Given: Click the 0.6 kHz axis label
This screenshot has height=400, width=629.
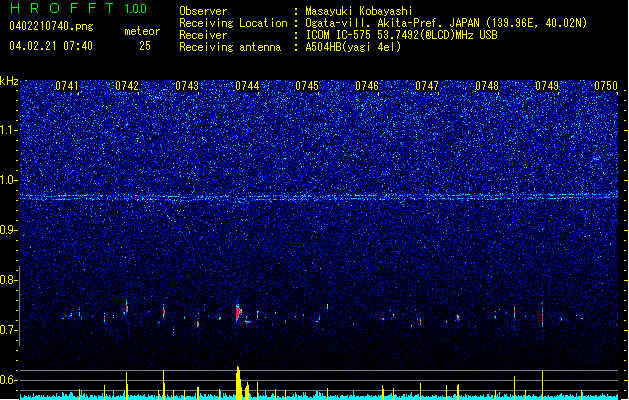Looking at the screenshot, I should pyautogui.click(x=9, y=380).
